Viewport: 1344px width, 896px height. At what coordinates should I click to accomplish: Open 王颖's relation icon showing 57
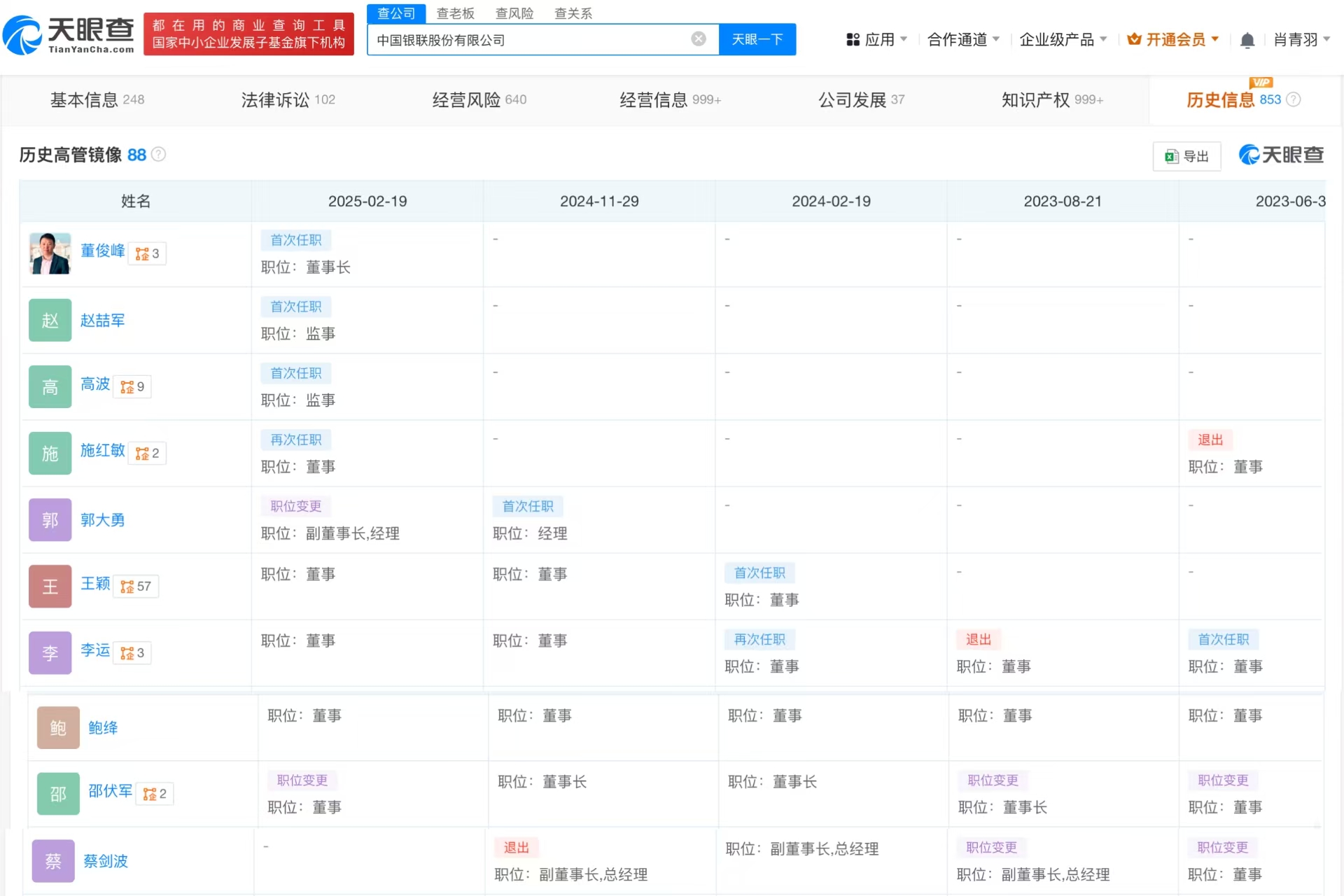(136, 587)
